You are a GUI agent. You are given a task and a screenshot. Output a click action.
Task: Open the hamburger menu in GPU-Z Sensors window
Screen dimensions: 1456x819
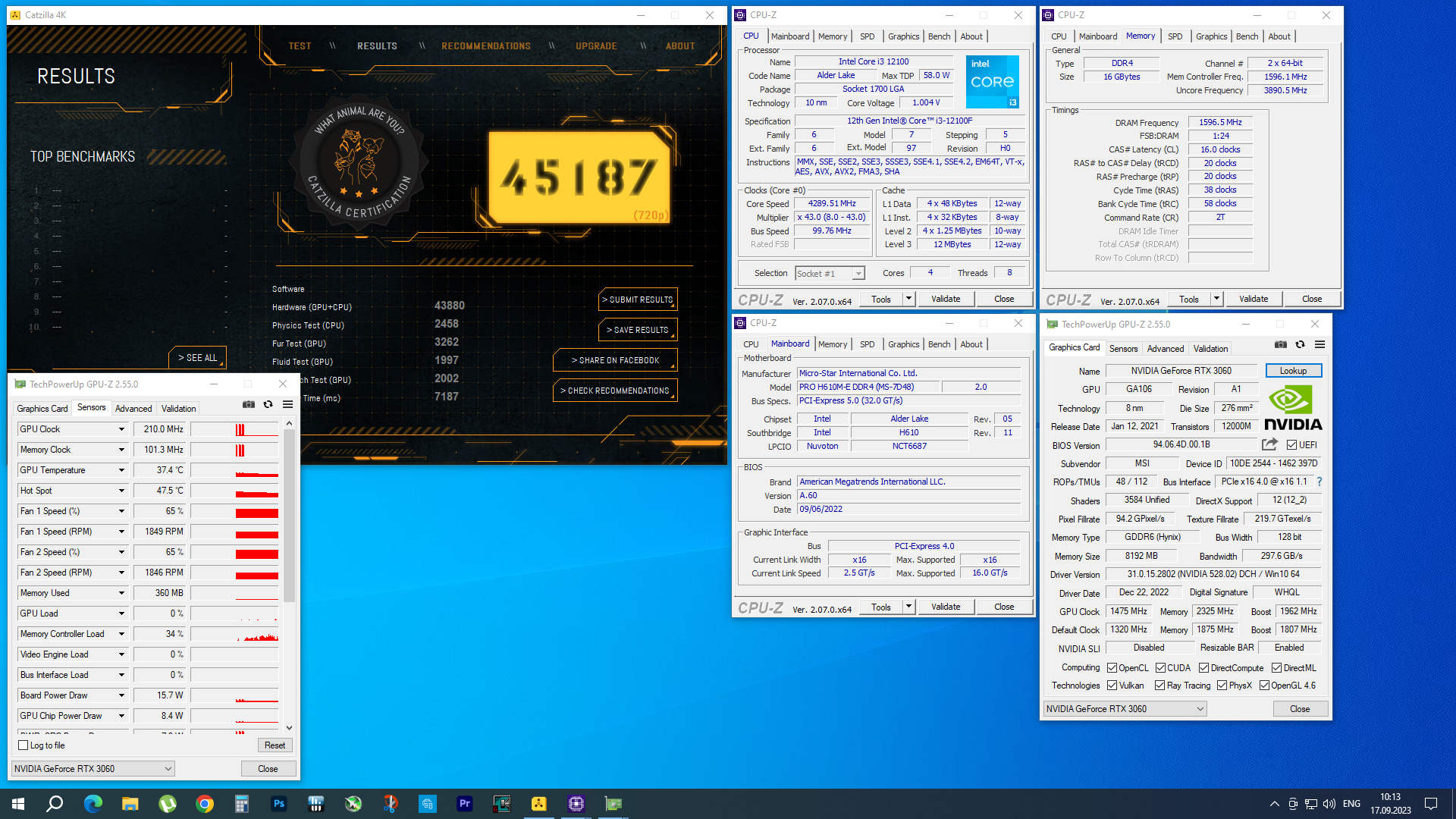pos(288,405)
